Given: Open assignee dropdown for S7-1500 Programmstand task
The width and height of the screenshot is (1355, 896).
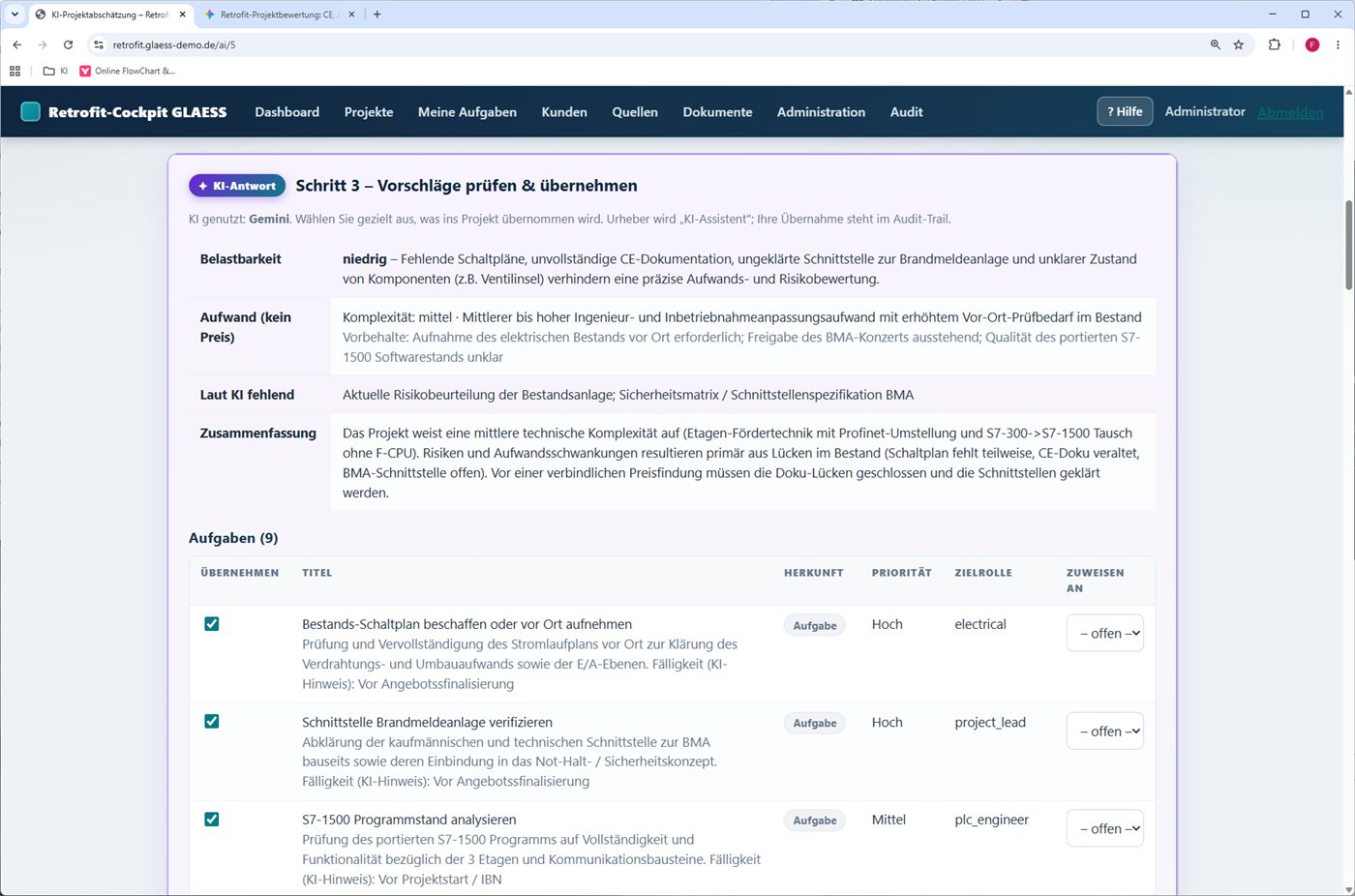Looking at the screenshot, I should coord(1105,829).
